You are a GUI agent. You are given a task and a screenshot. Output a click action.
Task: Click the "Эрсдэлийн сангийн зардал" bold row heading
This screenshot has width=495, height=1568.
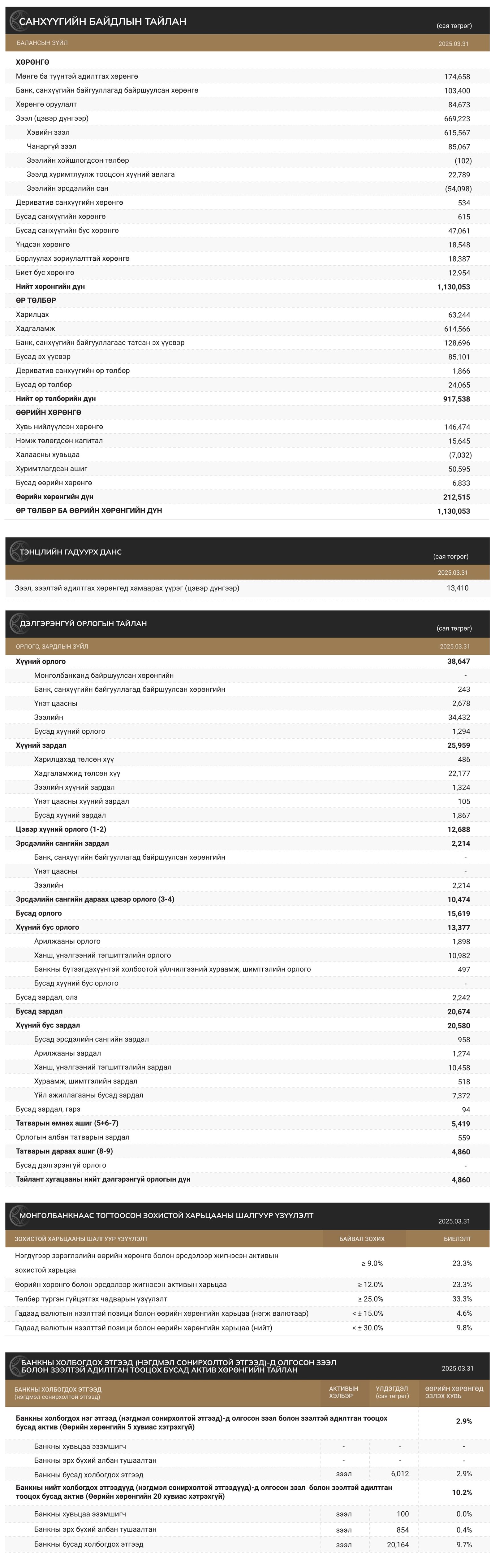point(62,843)
